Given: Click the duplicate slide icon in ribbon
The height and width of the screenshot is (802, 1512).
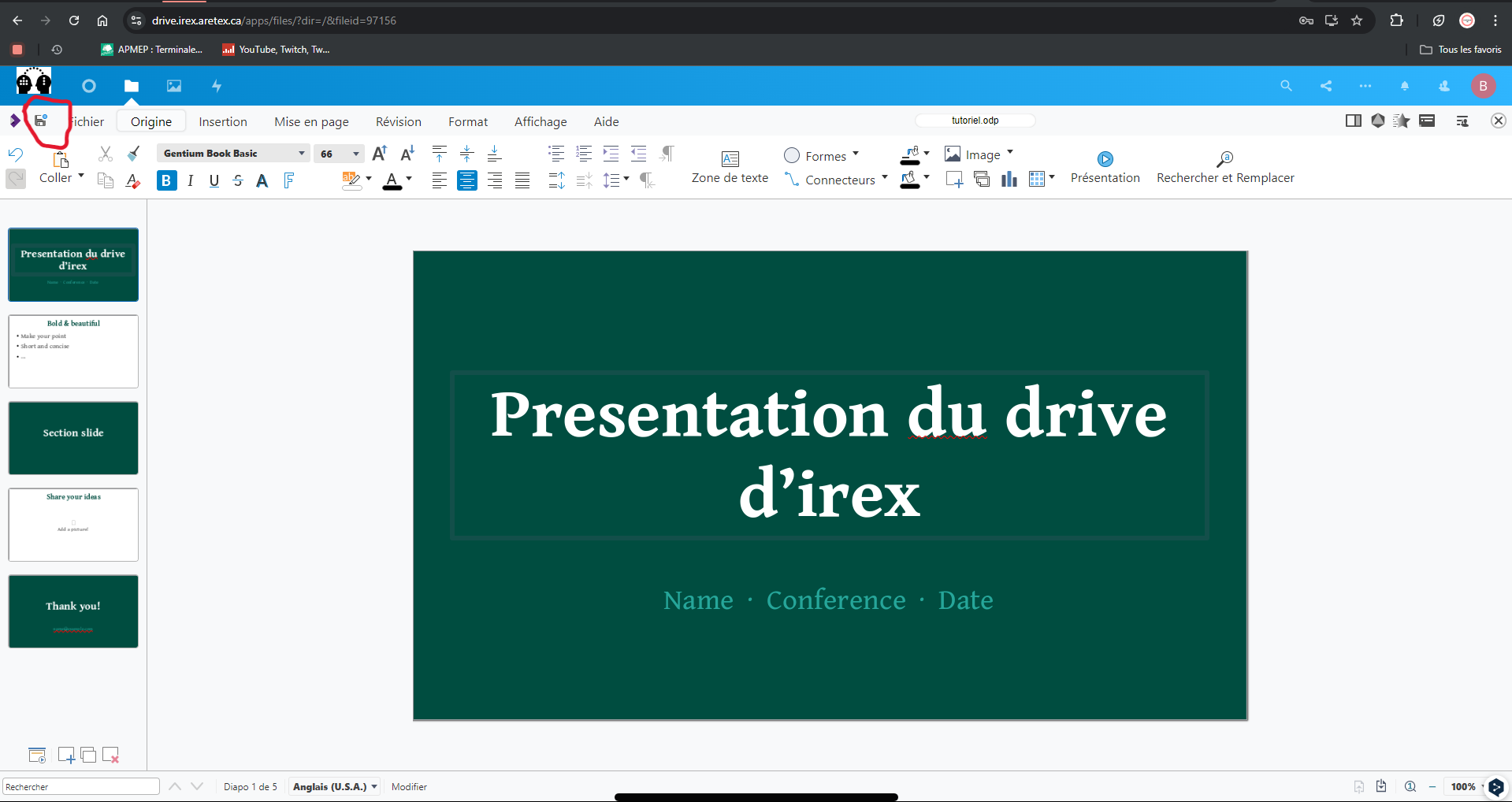Looking at the screenshot, I should [982, 180].
